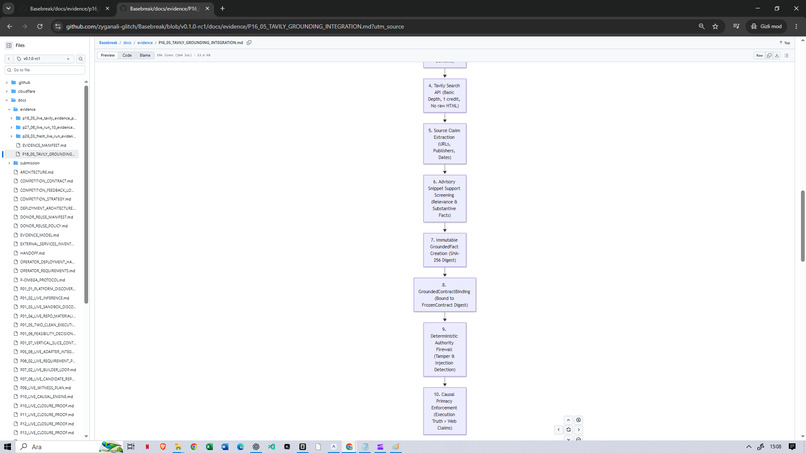View site information icon in address bar
This screenshot has height=453, width=806.
(x=58, y=26)
